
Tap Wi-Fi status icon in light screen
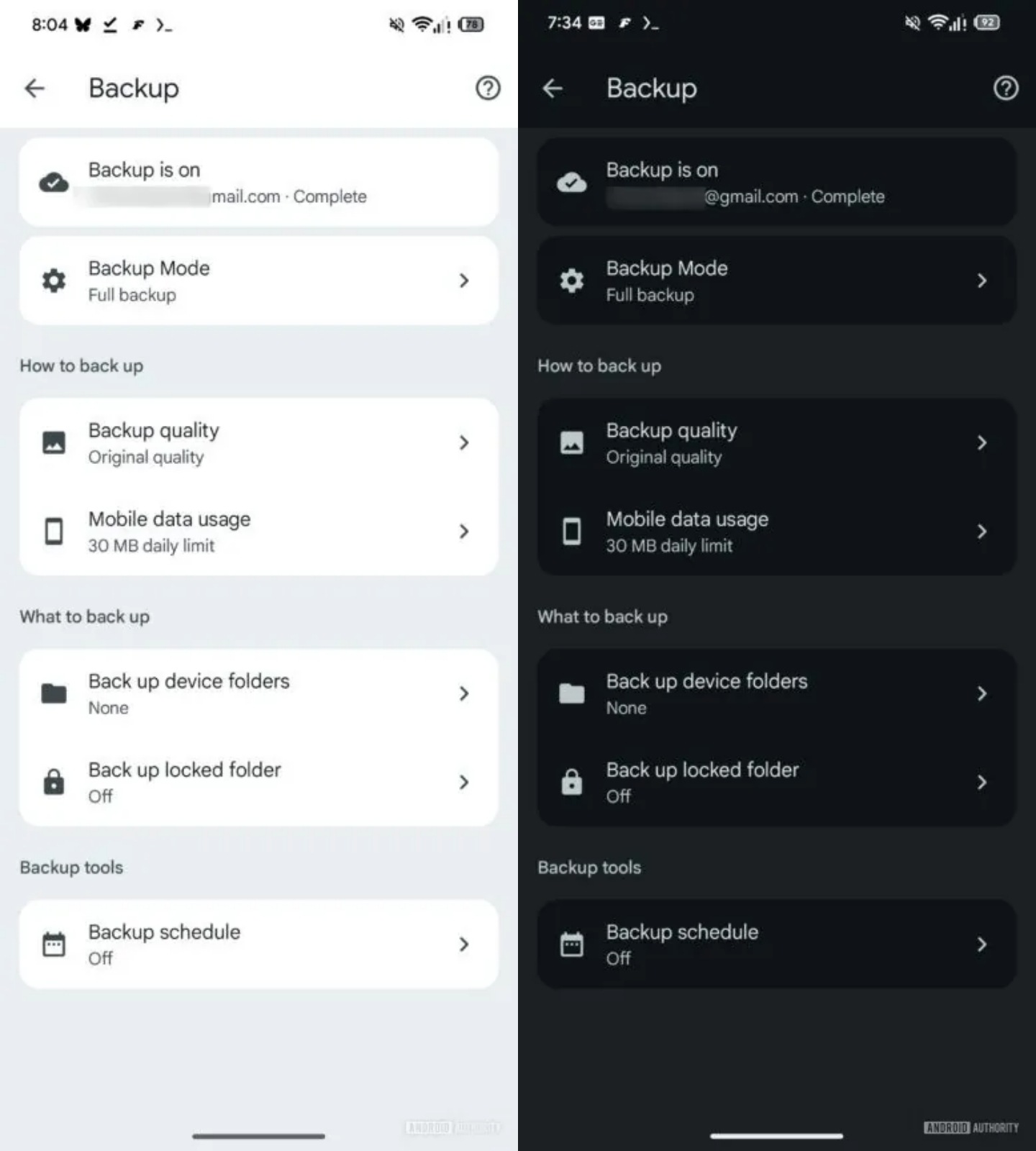tap(422, 24)
